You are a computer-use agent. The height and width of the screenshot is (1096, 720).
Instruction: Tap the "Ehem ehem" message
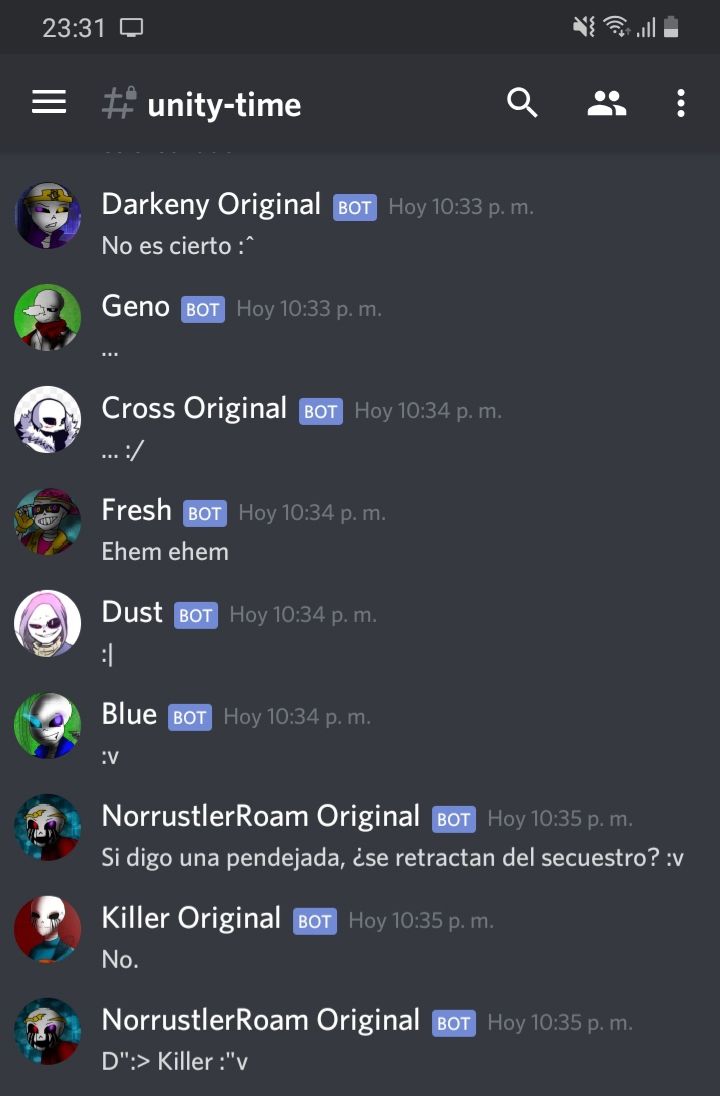[165, 551]
